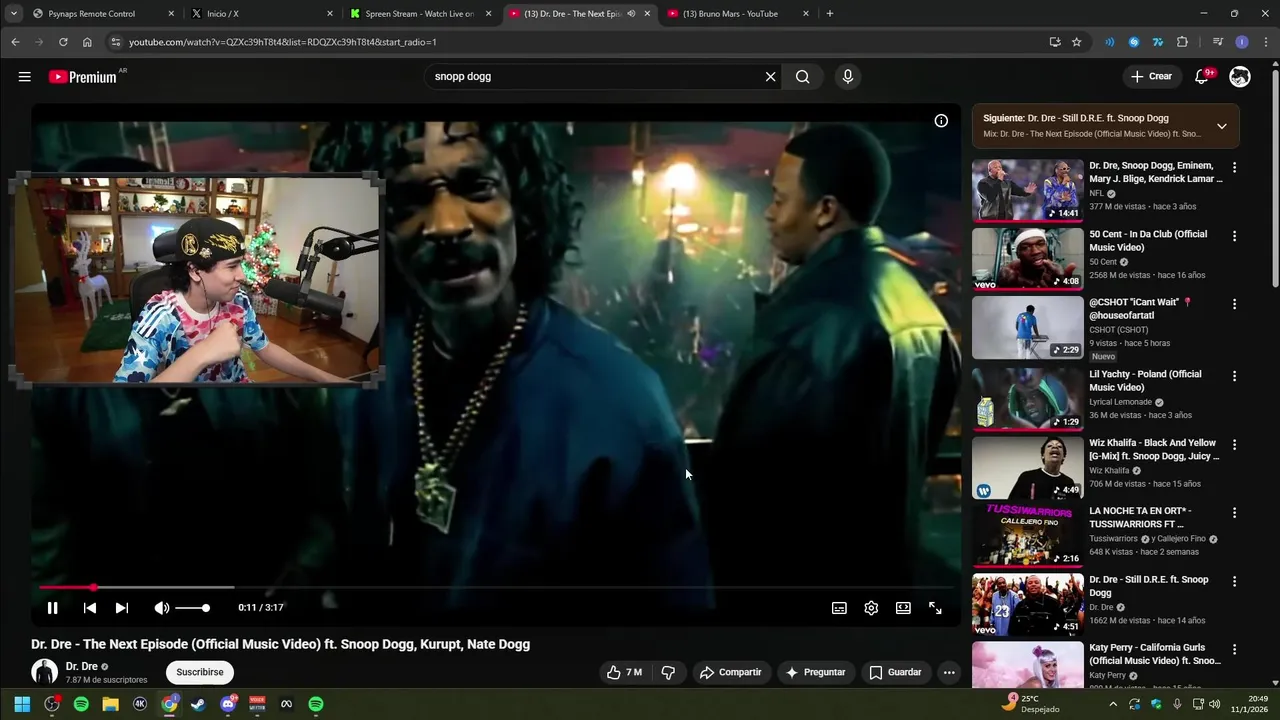Bookmark this page with the star
This screenshot has height=720, width=1280.
[x=1076, y=42]
